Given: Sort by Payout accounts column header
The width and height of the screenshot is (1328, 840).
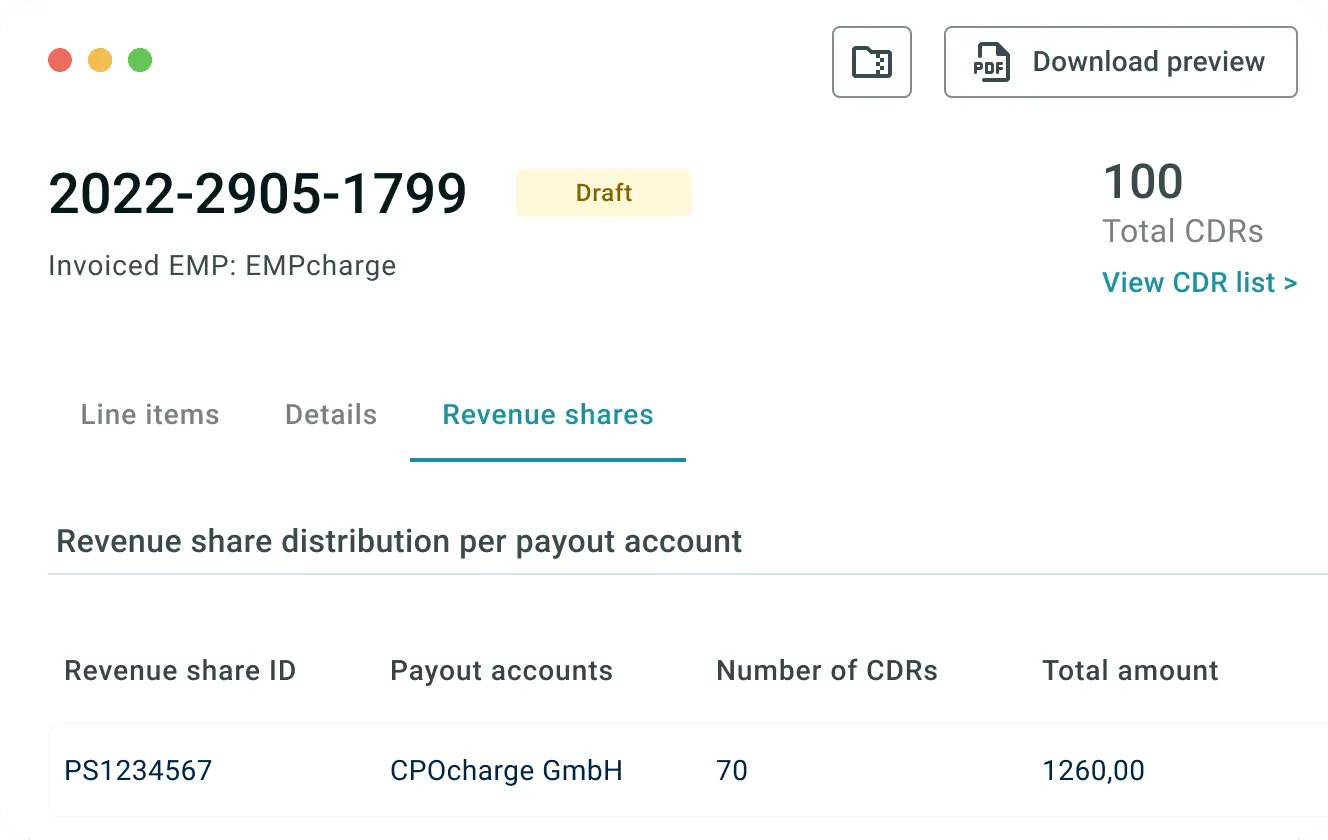Looking at the screenshot, I should click(501, 670).
